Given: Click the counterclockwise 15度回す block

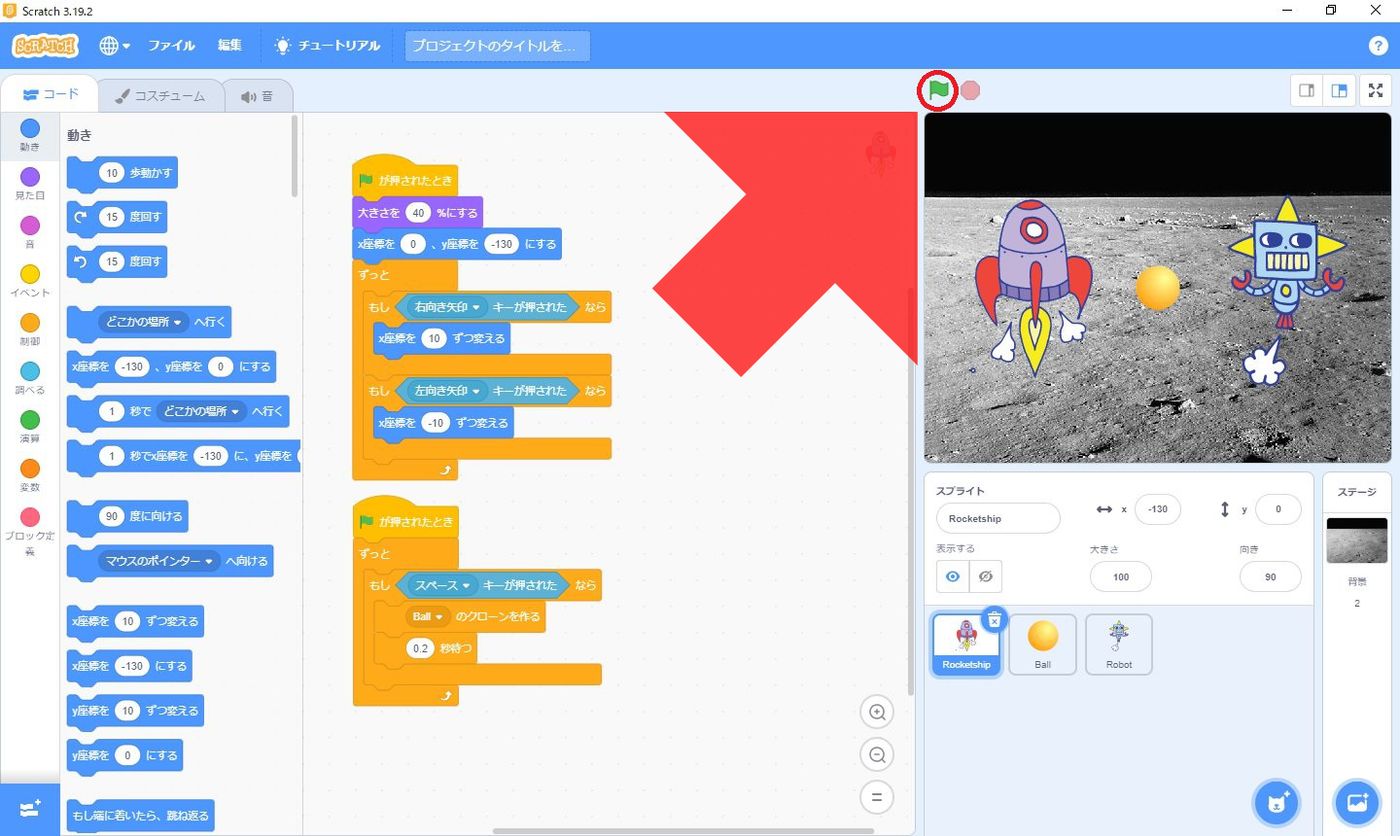Looking at the screenshot, I should click(117, 262).
